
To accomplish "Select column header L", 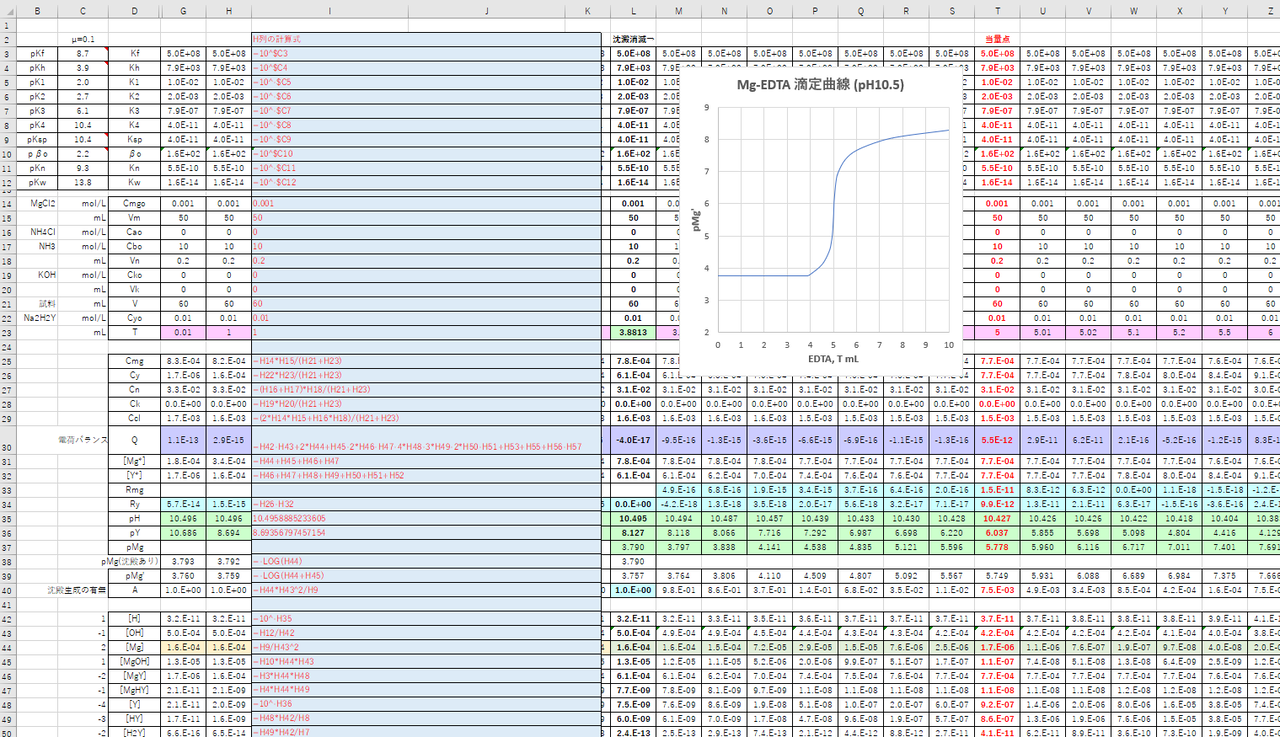I will [x=633, y=10].
